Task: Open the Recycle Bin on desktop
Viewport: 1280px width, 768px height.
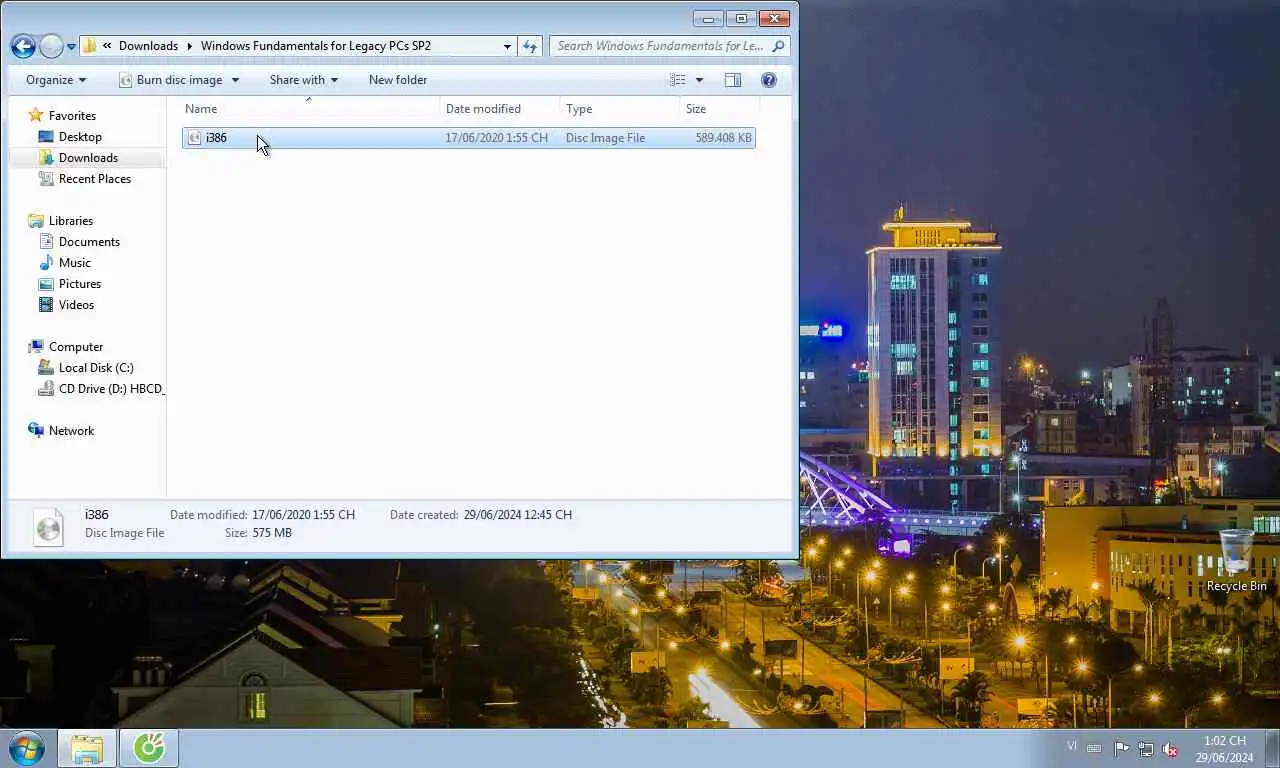Action: [x=1236, y=562]
